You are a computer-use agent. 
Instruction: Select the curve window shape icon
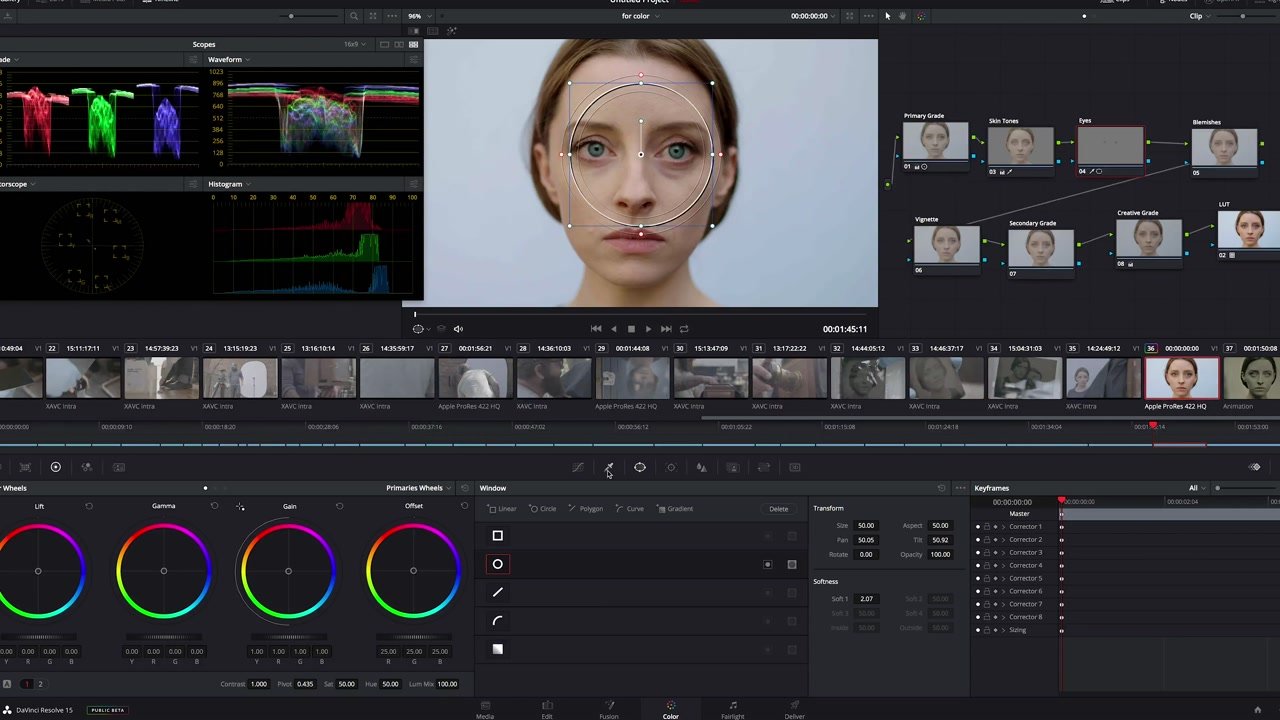[x=497, y=620]
